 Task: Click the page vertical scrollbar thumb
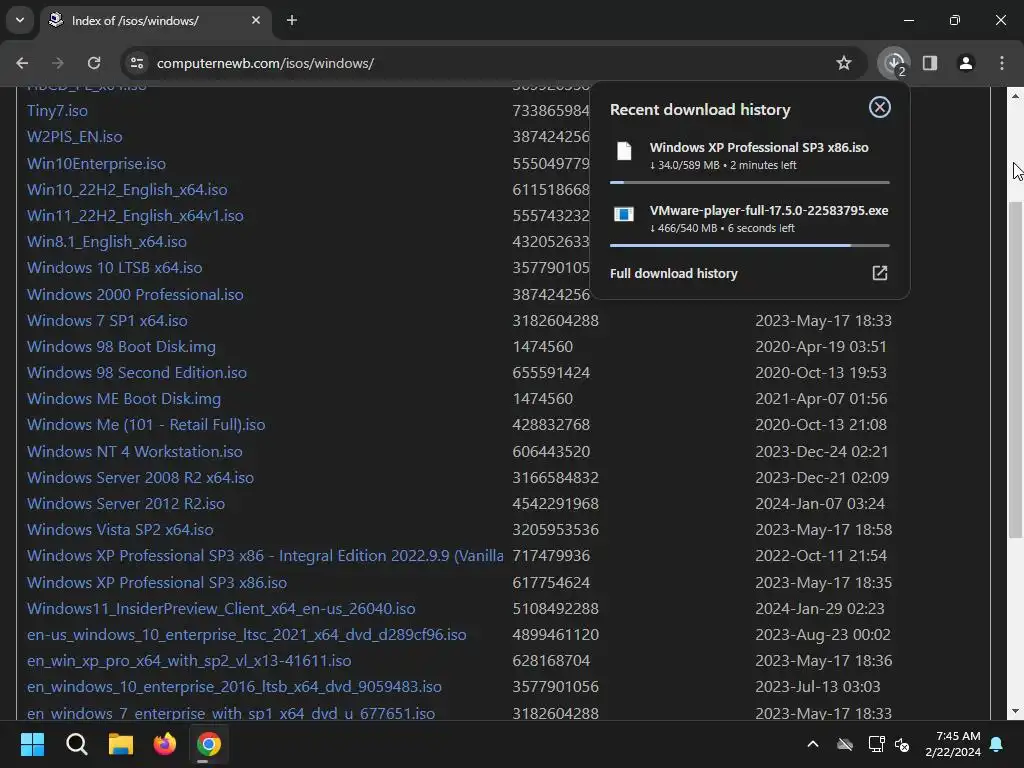click(x=1015, y=370)
